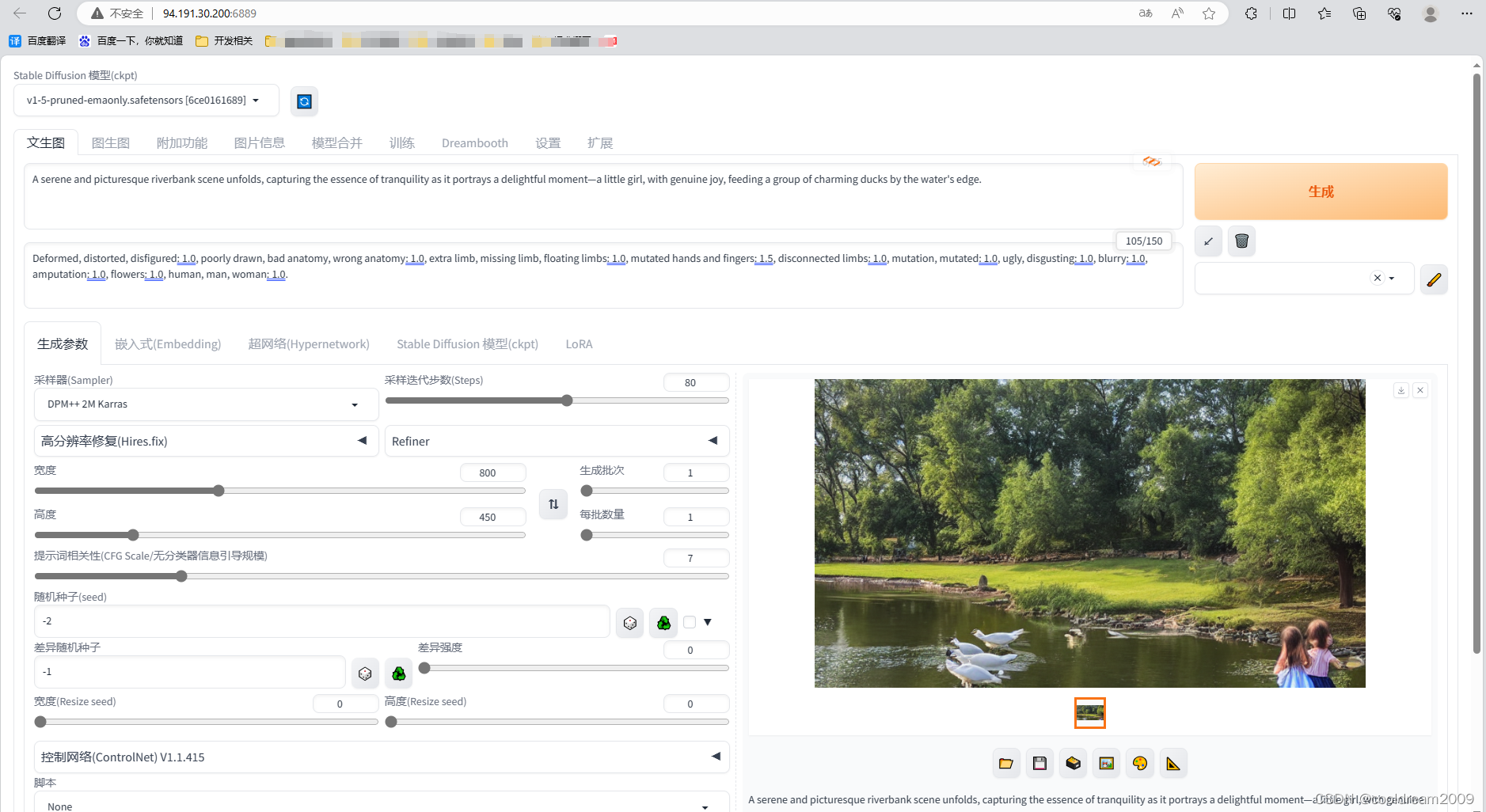The height and width of the screenshot is (812, 1486).
Task: Open the browser extensions menu
Action: pyautogui.click(x=1251, y=13)
